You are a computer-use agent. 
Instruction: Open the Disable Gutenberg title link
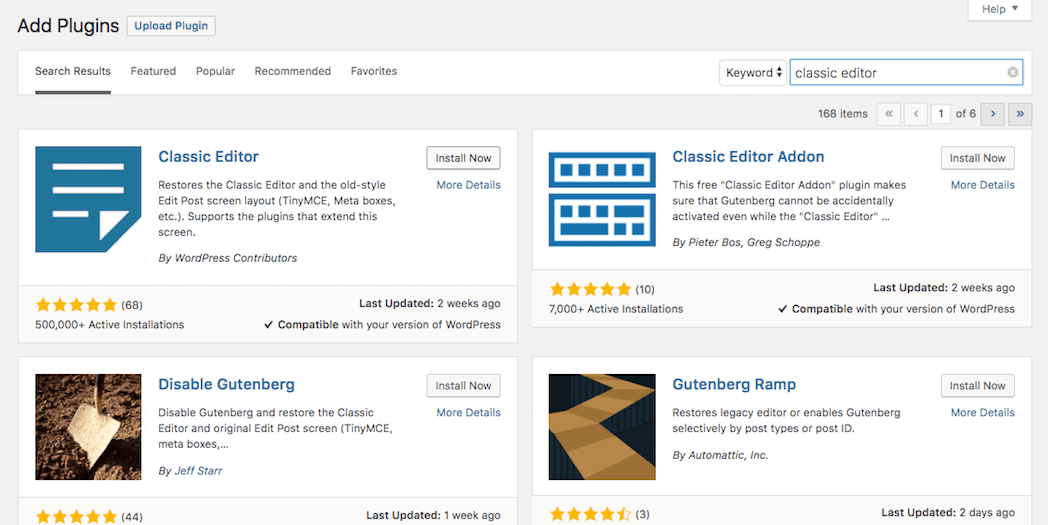click(x=227, y=385)
